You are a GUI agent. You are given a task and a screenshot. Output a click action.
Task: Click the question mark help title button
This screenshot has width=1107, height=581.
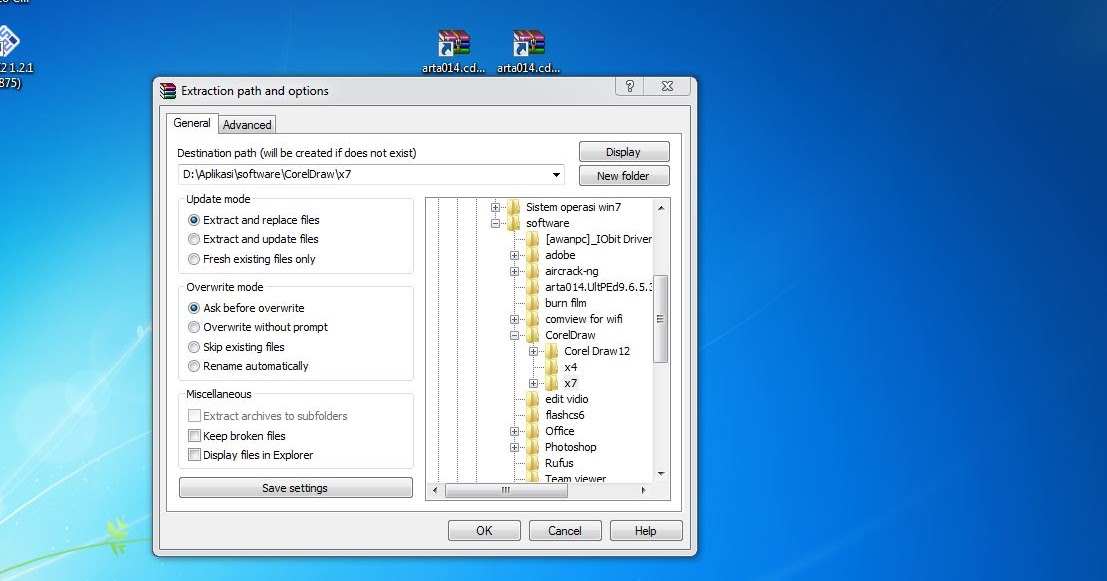[630, 86]
